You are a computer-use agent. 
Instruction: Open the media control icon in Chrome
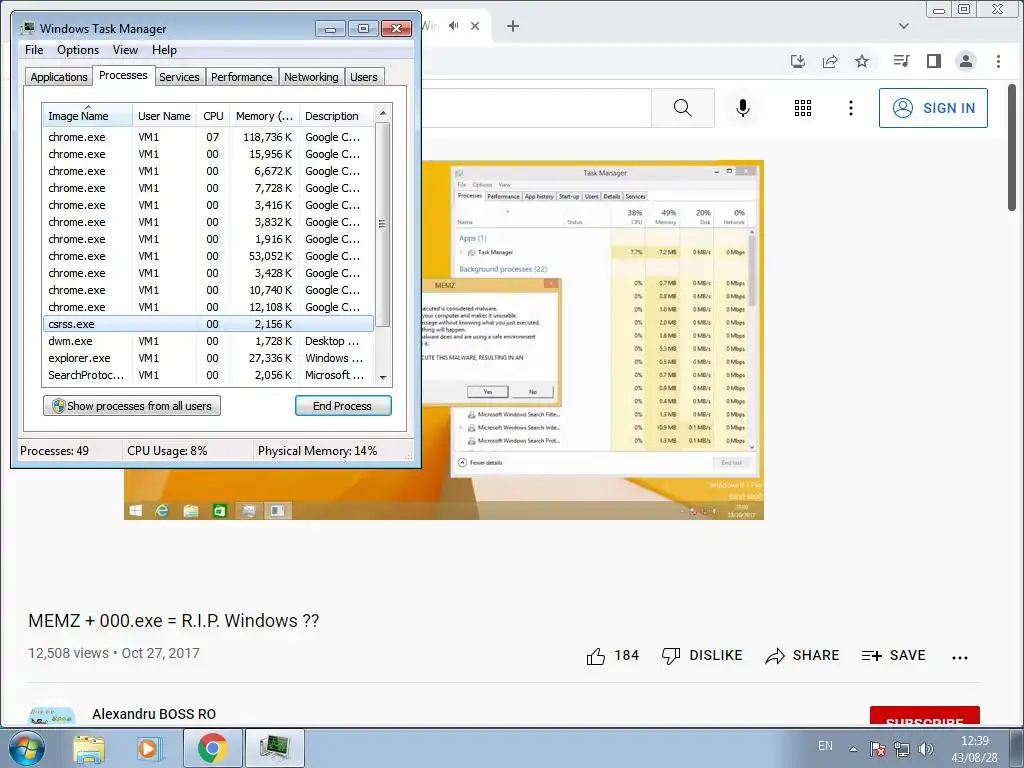coord(901,61)
